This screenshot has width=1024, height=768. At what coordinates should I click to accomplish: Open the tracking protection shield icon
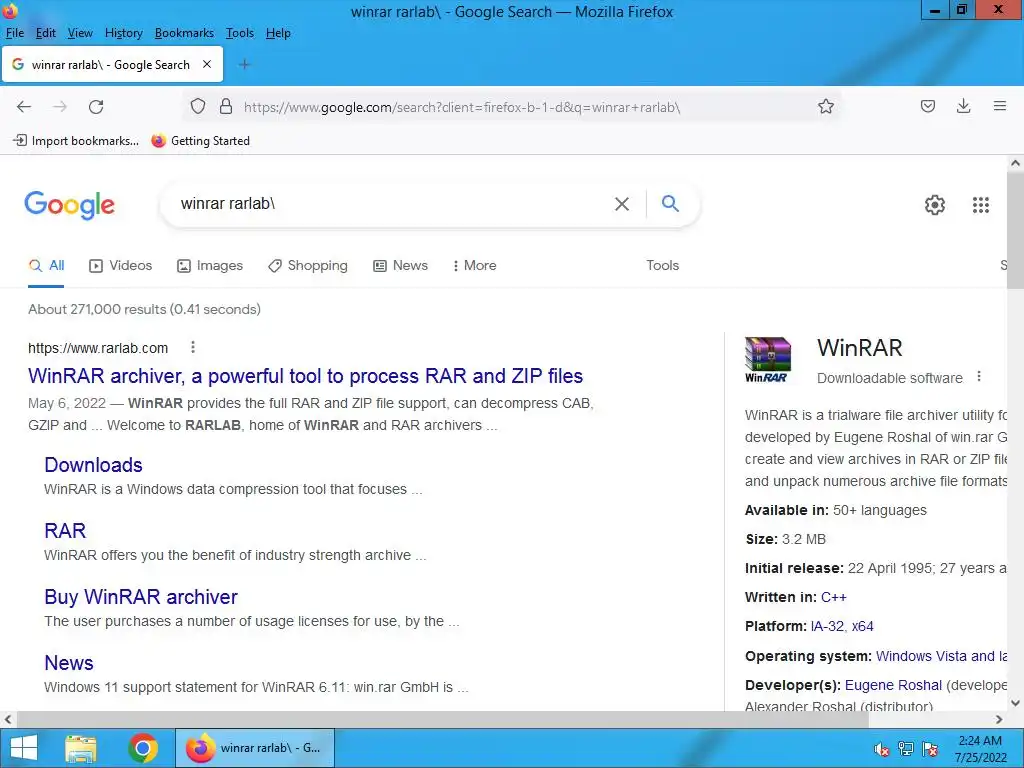click(198, 106)
